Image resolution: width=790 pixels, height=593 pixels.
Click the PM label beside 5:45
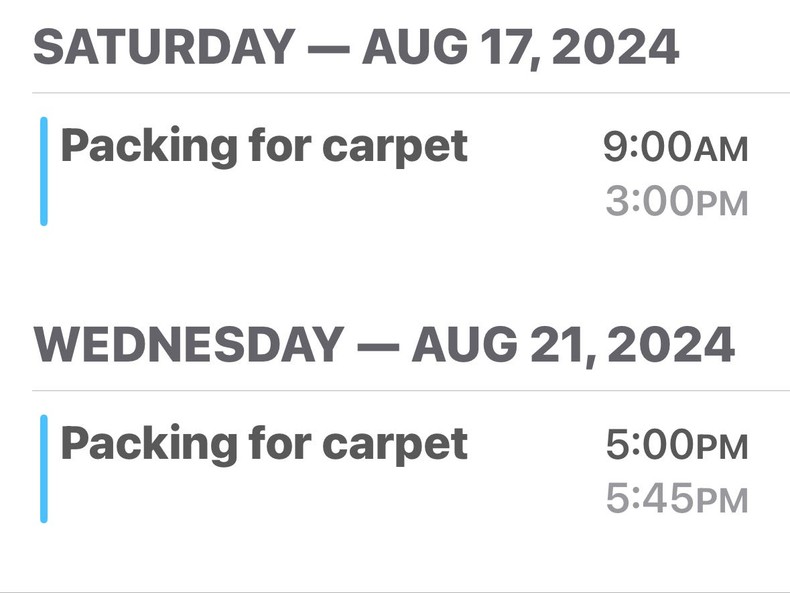[x=722, y=501]
